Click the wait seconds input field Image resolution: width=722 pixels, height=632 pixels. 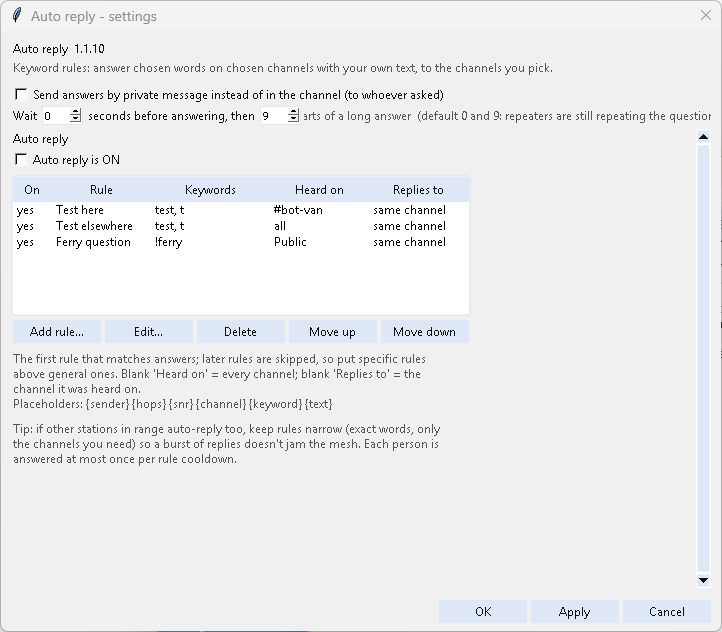pos(56,116)
